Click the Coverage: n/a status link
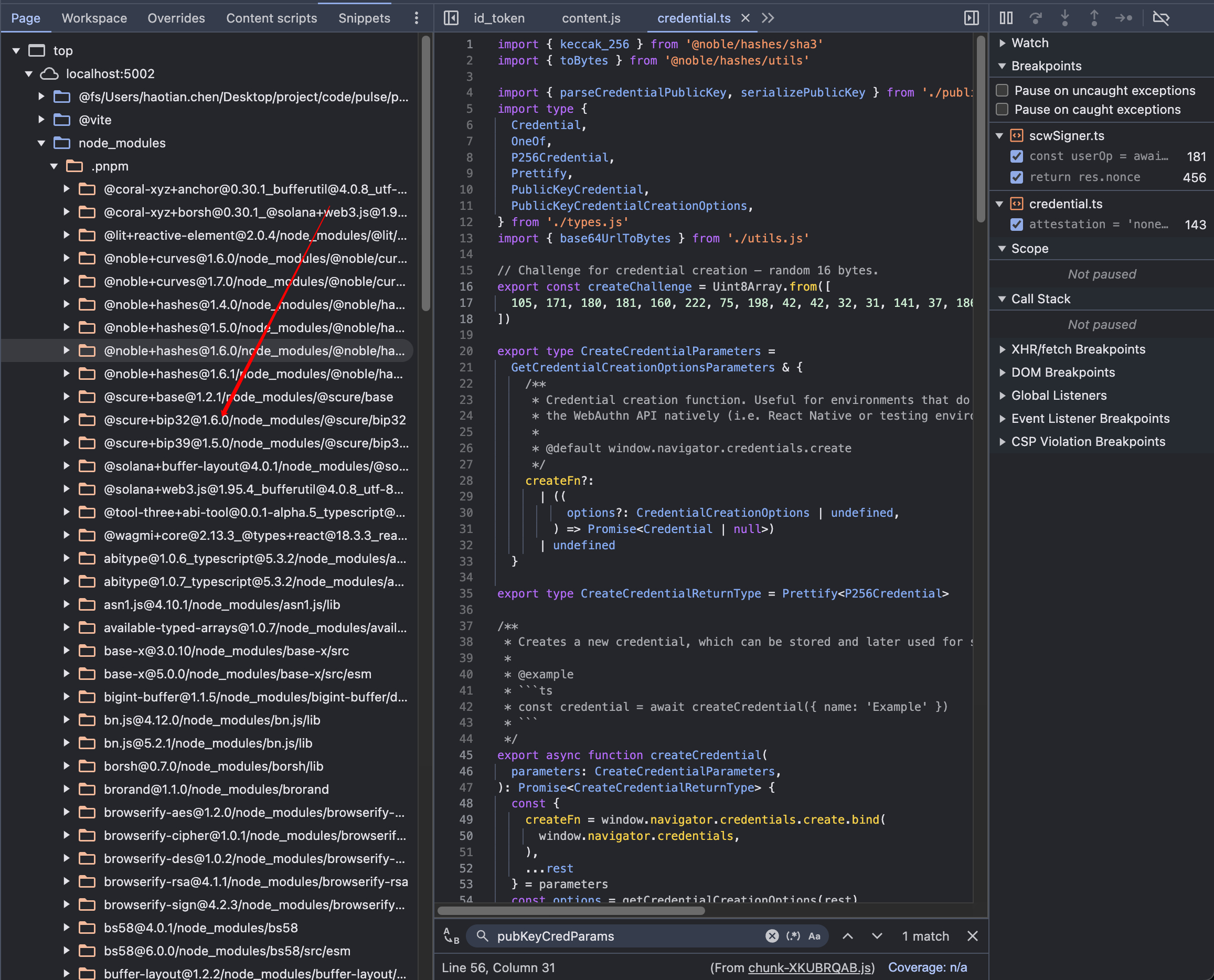The image size is (1214, 980). click(x=928, y=967)
